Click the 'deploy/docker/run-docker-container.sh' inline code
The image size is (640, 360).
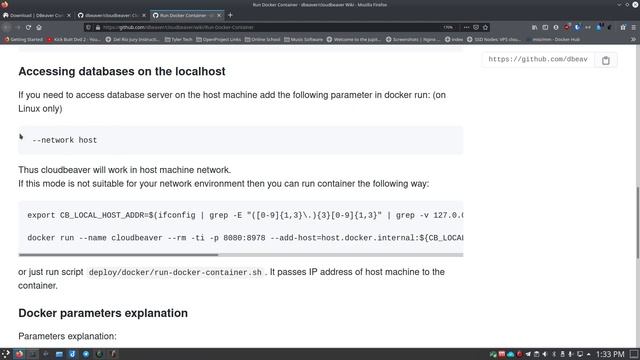pyautogui.click(x=175, y=272)
